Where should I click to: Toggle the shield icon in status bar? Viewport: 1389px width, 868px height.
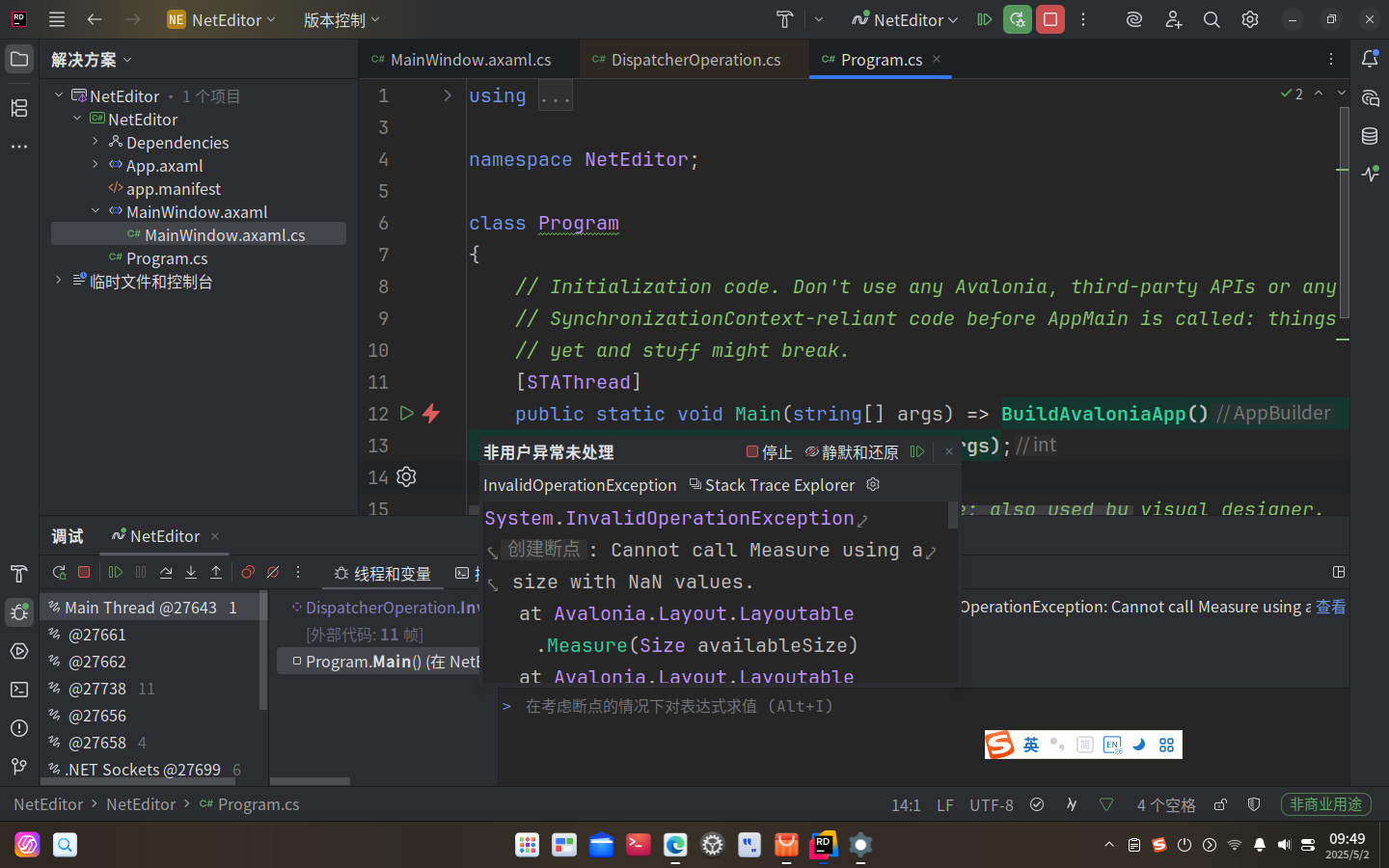pyautogui.click(x=1254, y=804)
